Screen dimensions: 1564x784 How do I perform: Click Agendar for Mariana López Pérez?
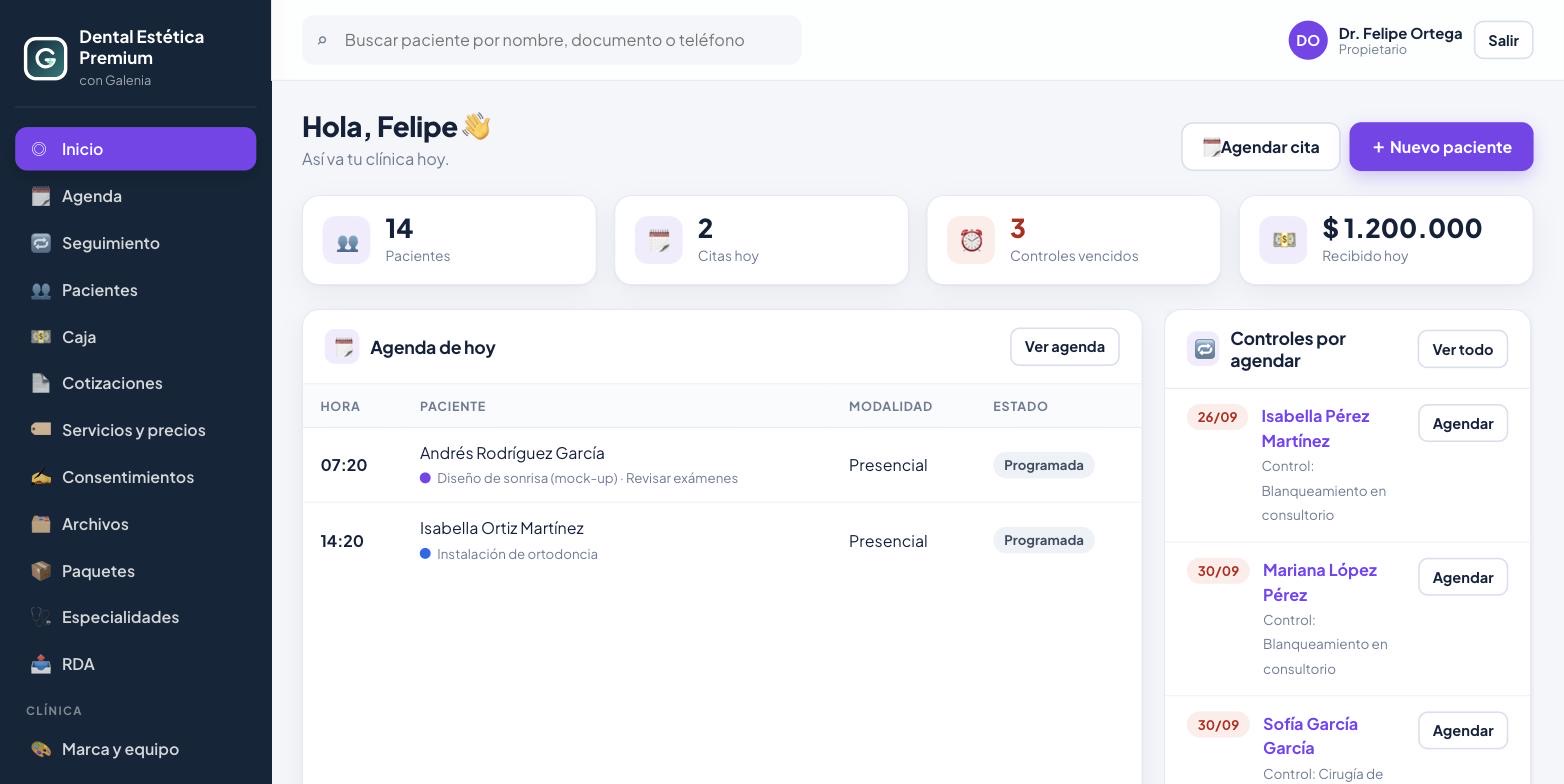pyautogui.click(x=1462, y=577)
